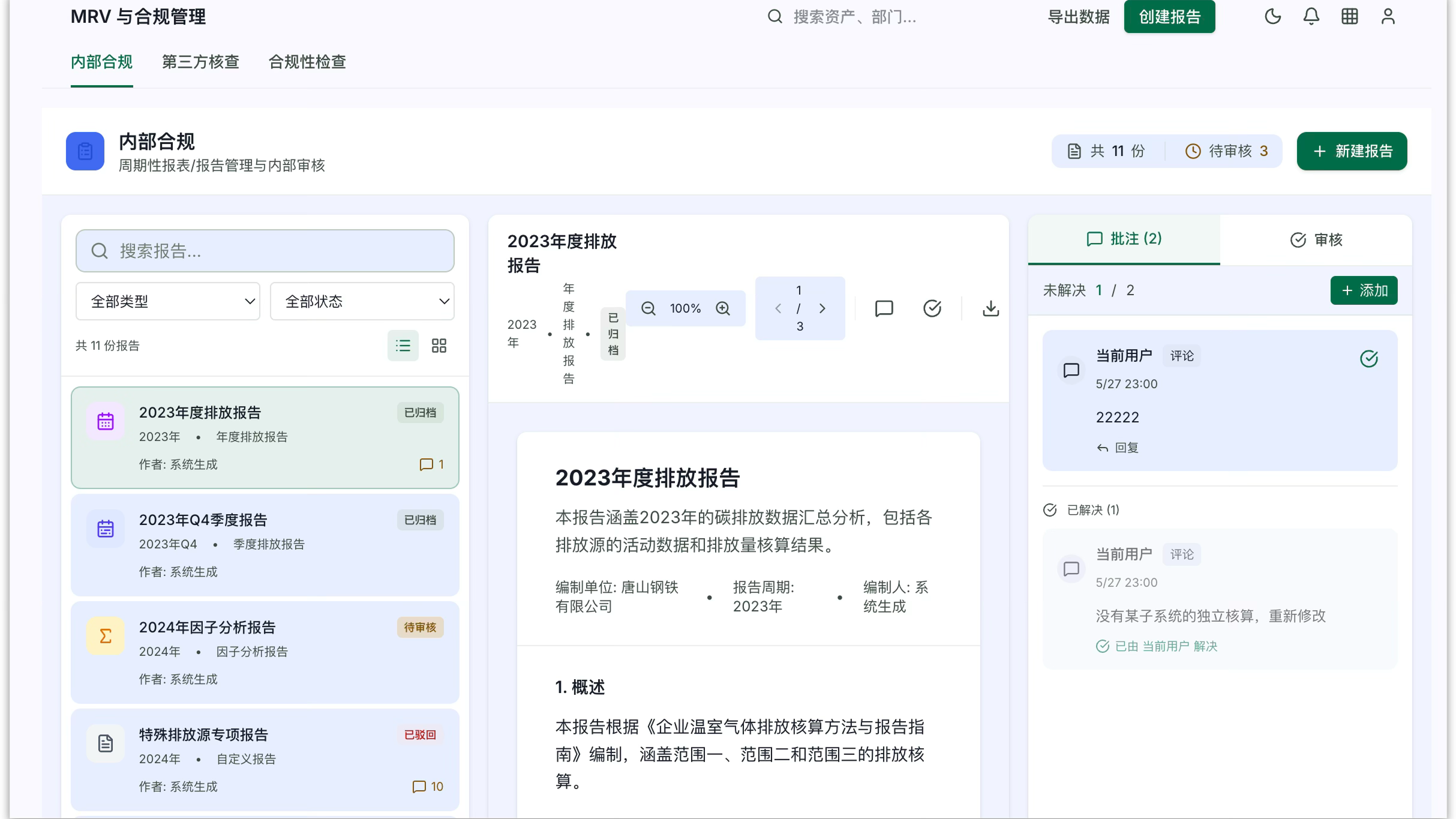Screen dimensions: 1456x819
Task: Open user profile icon
Action: click(1388, 16)
